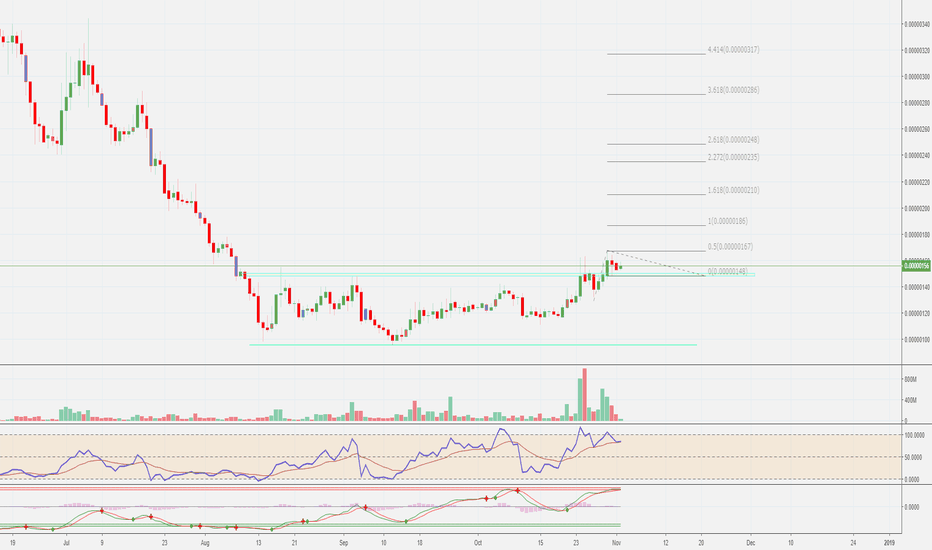Screen dimensions: 932x550
Task: Click the 400M volume axis label
Action: (x=910, y=400)
